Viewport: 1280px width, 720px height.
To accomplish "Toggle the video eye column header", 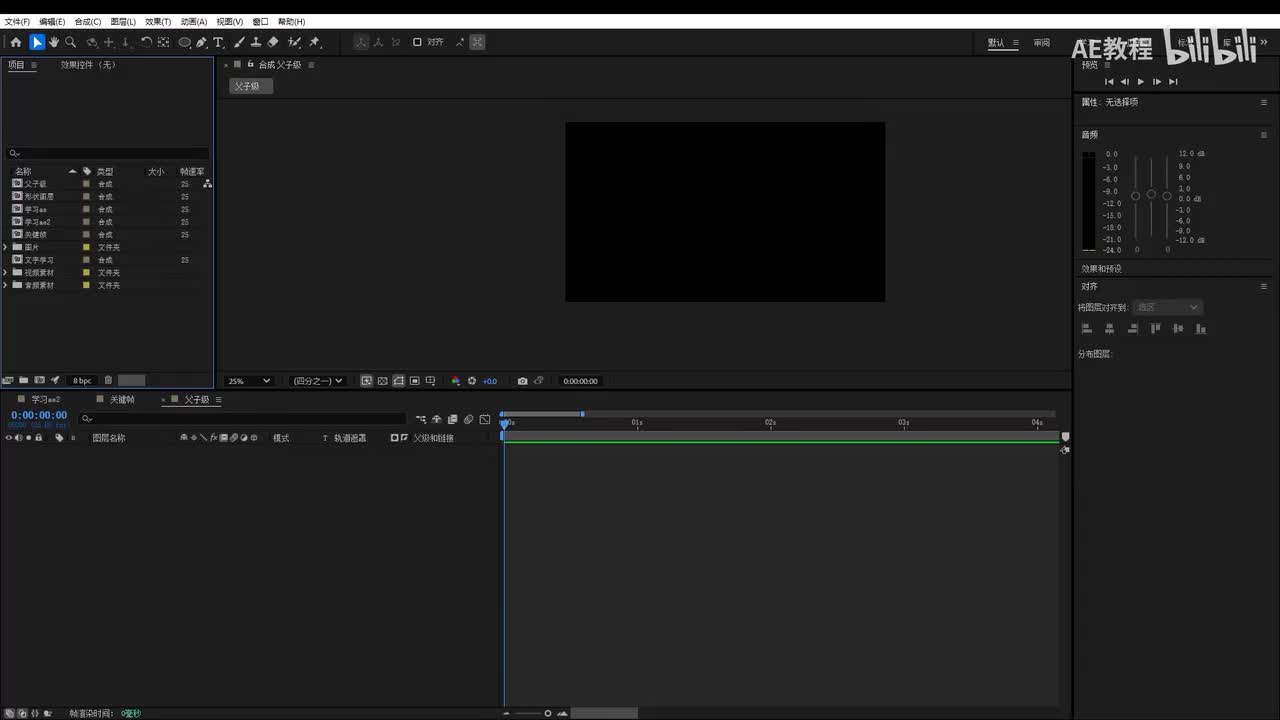I will click(x=9, y=438).
